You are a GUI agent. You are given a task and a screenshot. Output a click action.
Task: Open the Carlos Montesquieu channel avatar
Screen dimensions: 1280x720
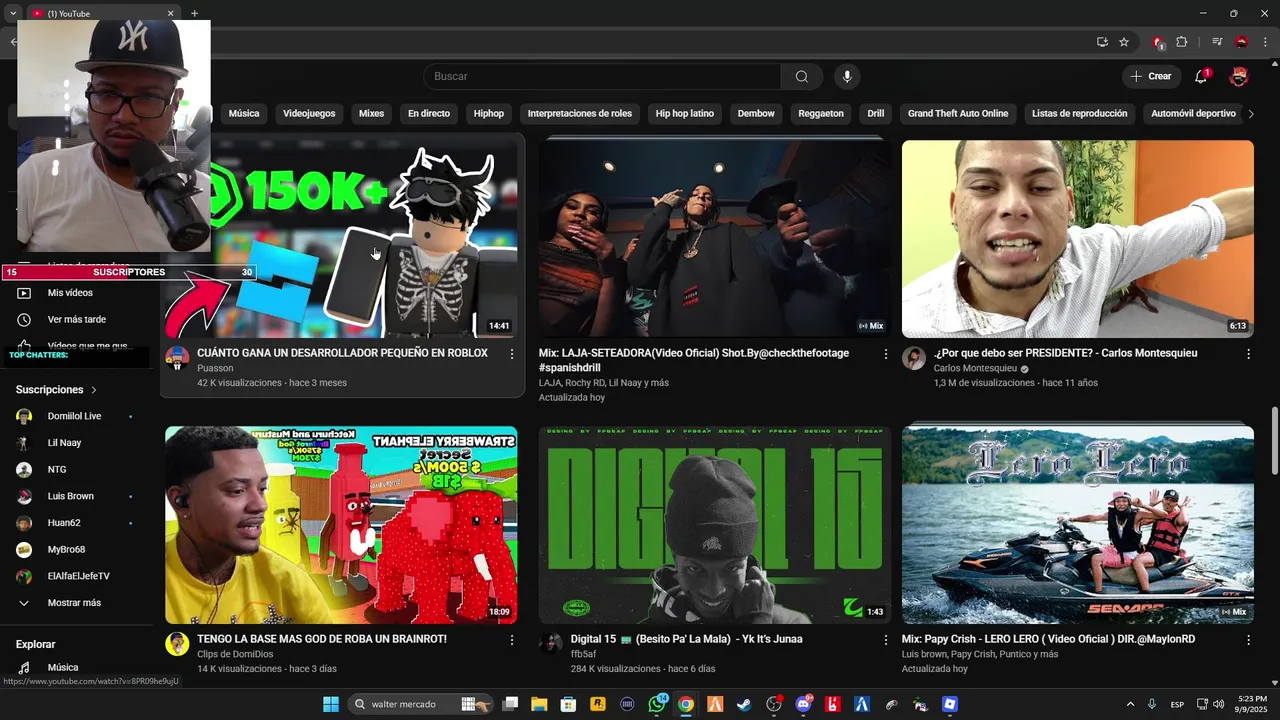pyautogui.click(x=914, y=359)
